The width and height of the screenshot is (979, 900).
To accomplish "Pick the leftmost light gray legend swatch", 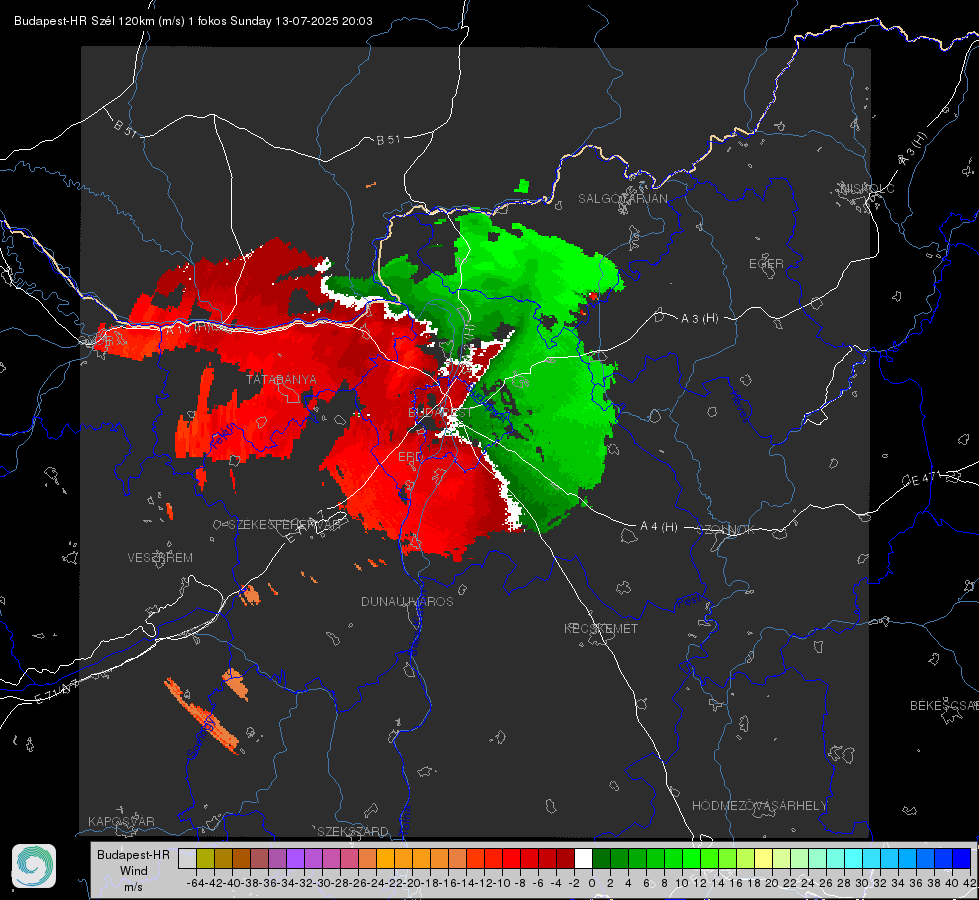I will tap(187, 858).
